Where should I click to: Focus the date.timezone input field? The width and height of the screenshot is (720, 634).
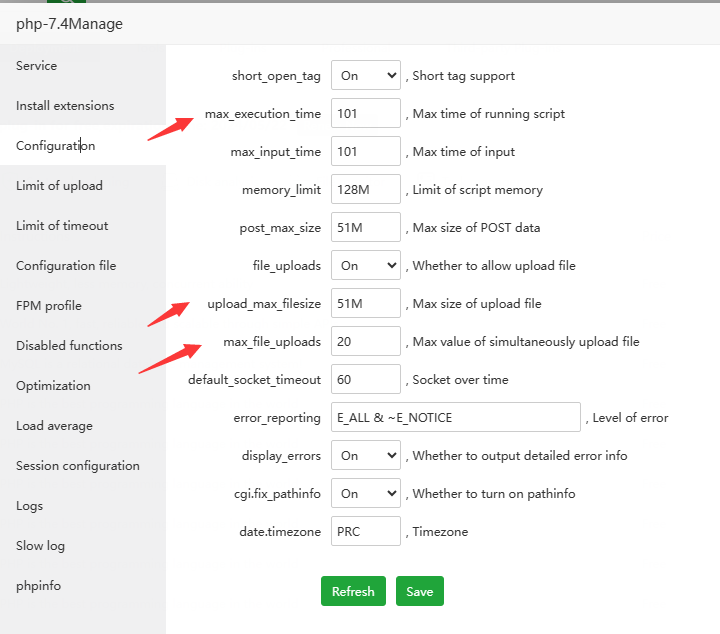(366, 531)
